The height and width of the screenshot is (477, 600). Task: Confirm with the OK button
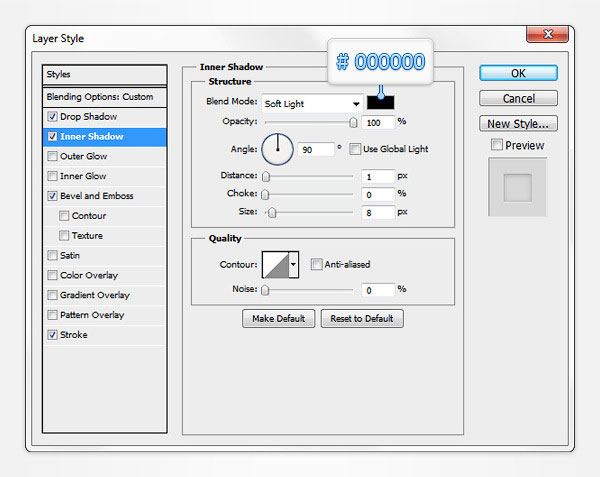[518, 73]
